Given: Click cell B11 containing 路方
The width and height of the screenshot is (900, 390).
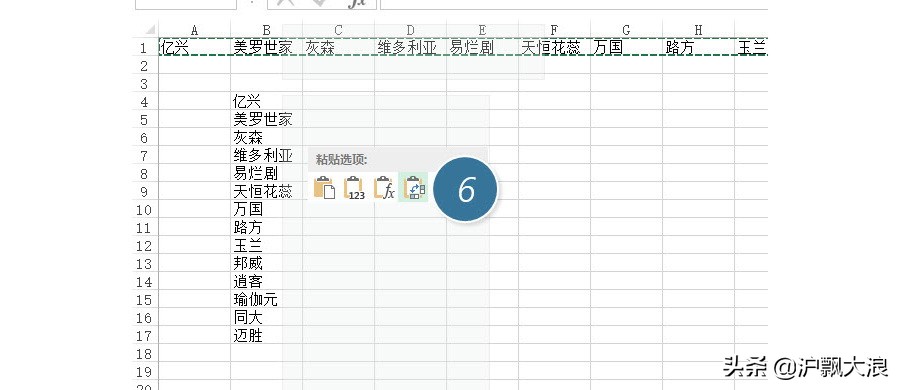Looking at the screenshot, I should pyautogui.click(x=266, y=227).
